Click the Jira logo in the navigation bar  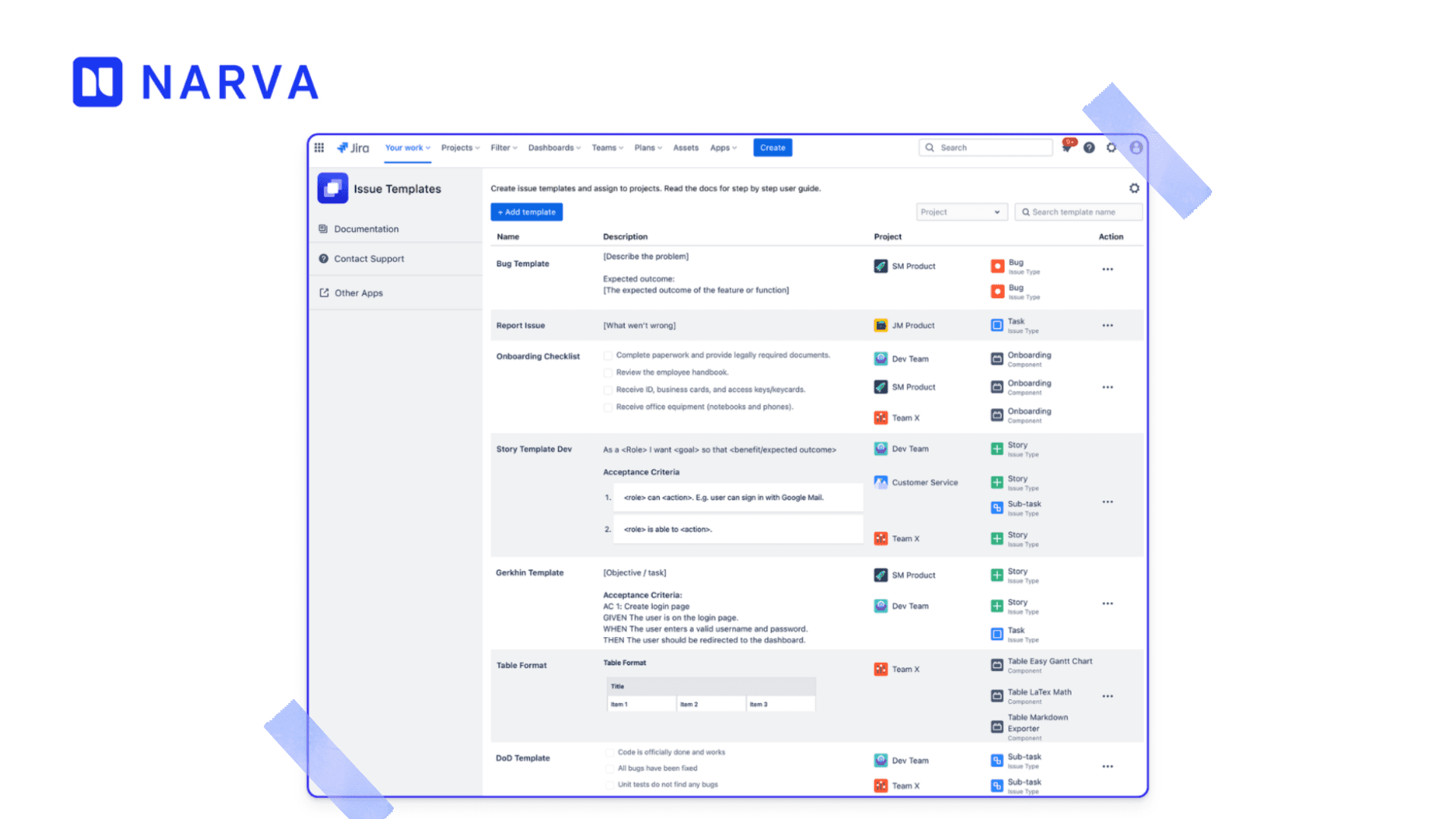353,147
